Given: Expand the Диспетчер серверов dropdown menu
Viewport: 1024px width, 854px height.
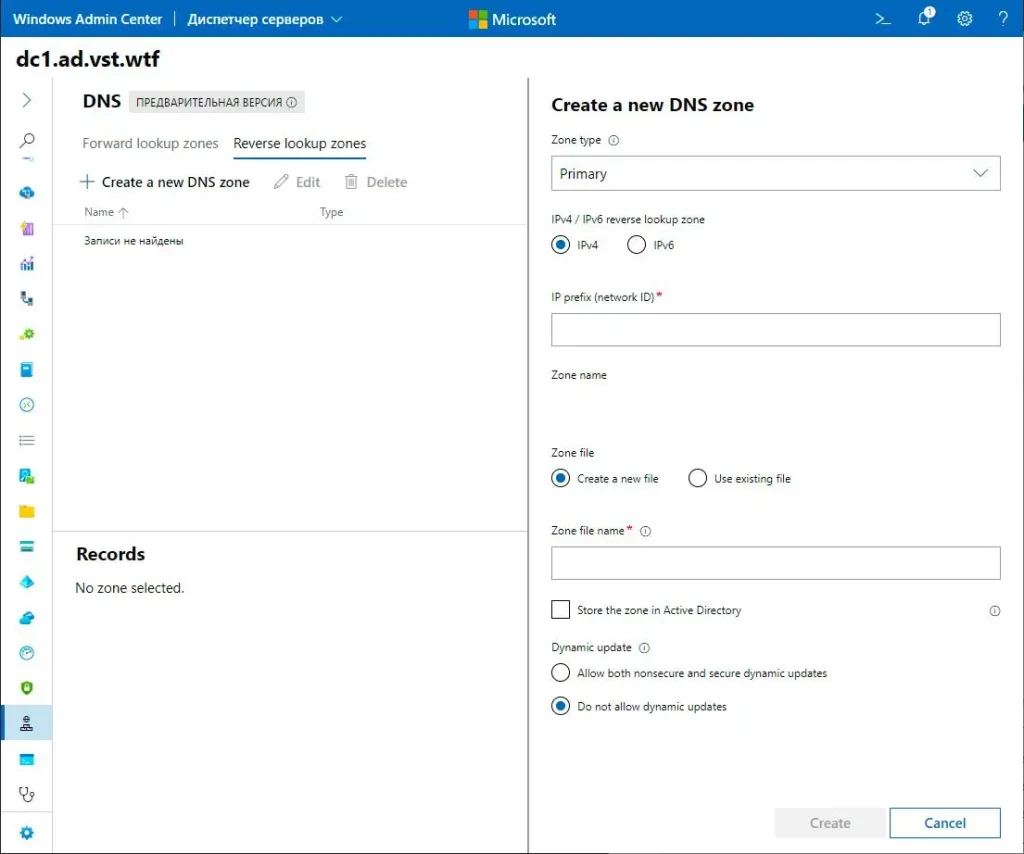Looking at the screenshot, I should [x=265, y=19].
